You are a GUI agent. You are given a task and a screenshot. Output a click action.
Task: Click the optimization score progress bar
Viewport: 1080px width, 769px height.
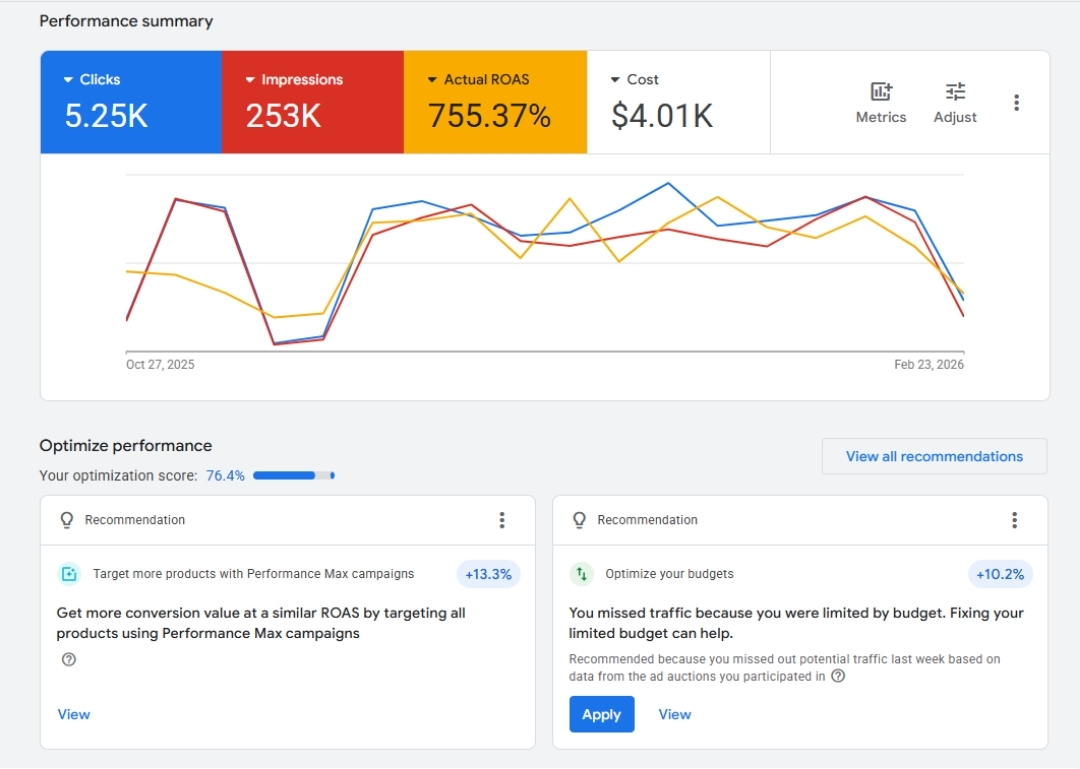tap(293, 476)
